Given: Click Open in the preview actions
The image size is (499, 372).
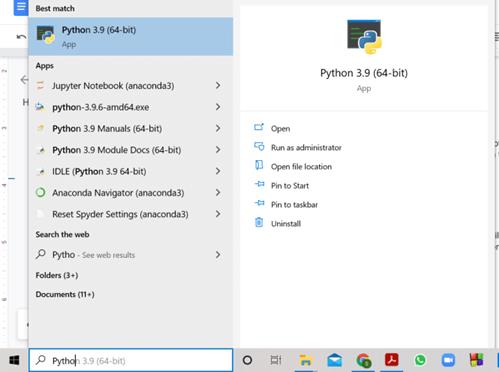Looking at the screenshot, I should coord(280,129).
